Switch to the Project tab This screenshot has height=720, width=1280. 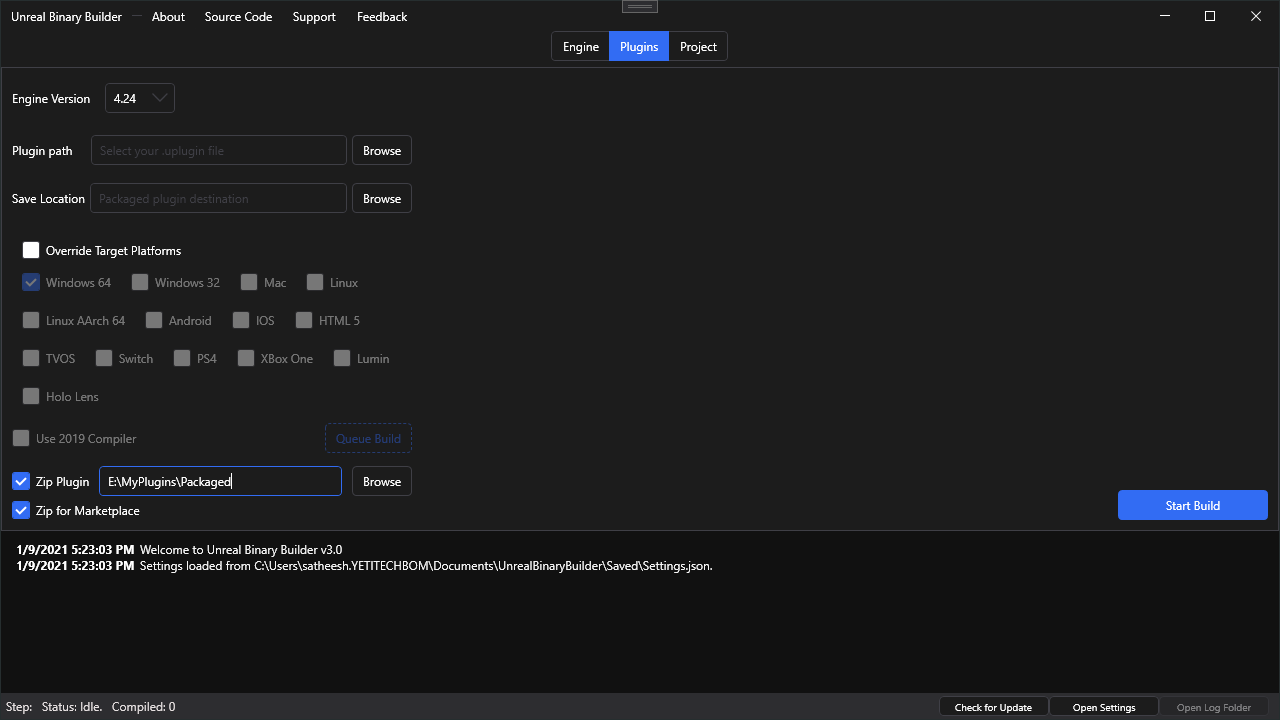(698, 47)
